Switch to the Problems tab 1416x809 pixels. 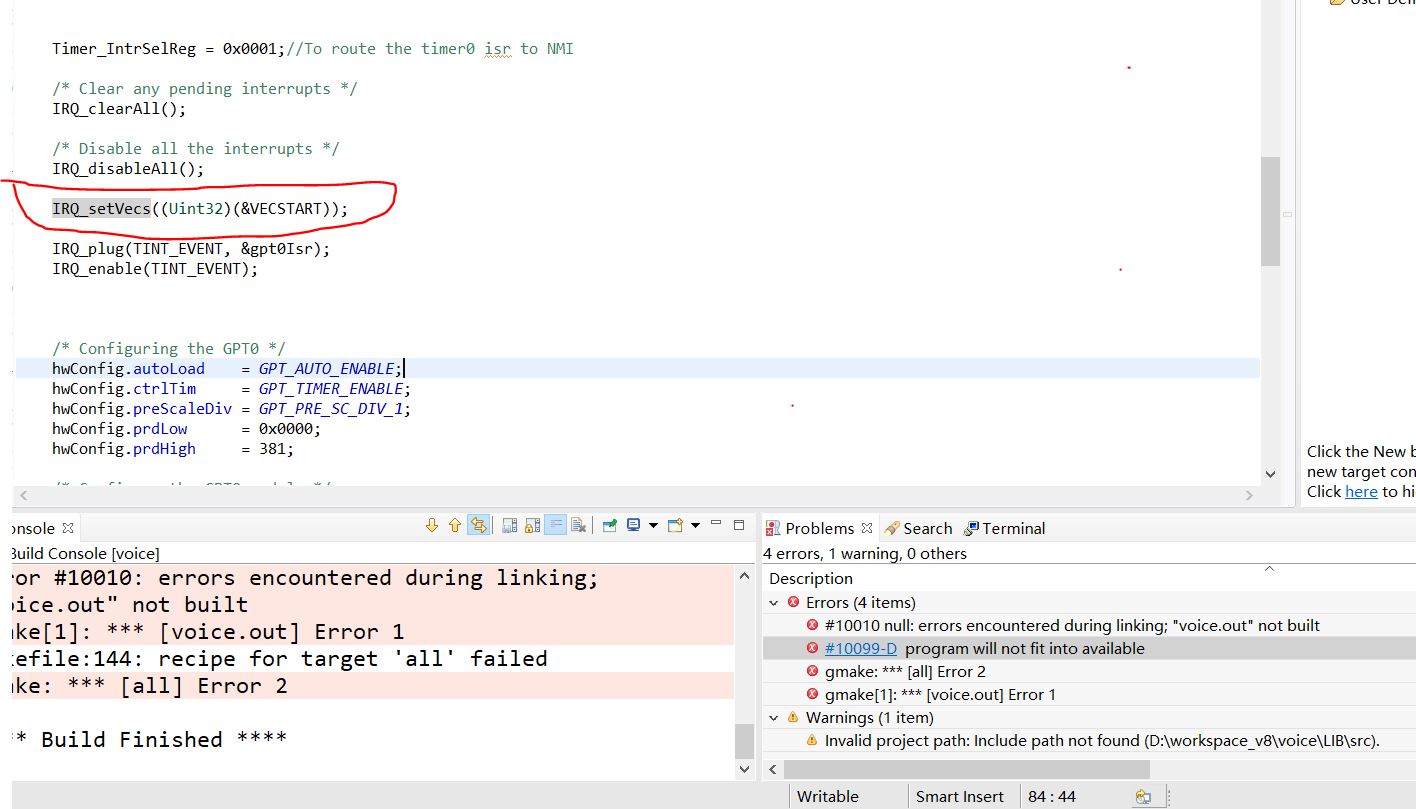819,528
